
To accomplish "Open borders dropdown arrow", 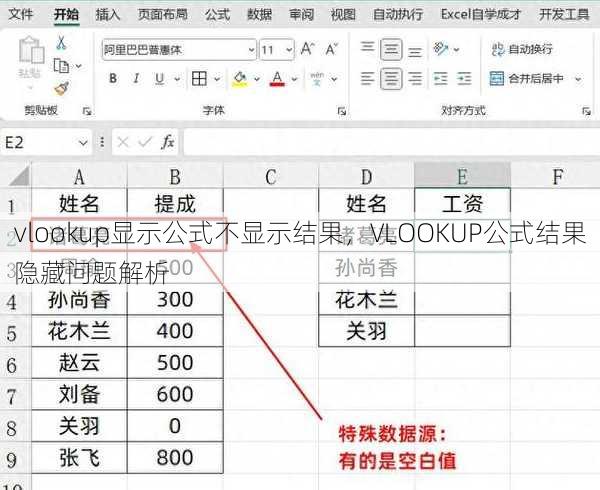I will click(217, 79).
